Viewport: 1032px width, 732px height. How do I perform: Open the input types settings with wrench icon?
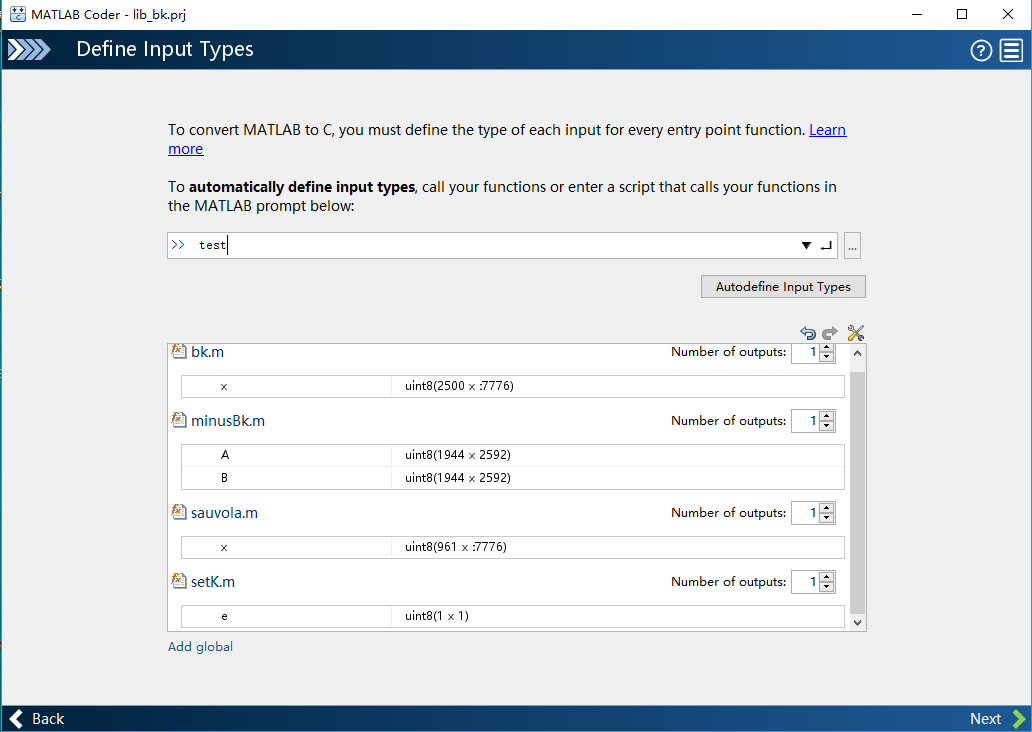[x=855, y=333]
